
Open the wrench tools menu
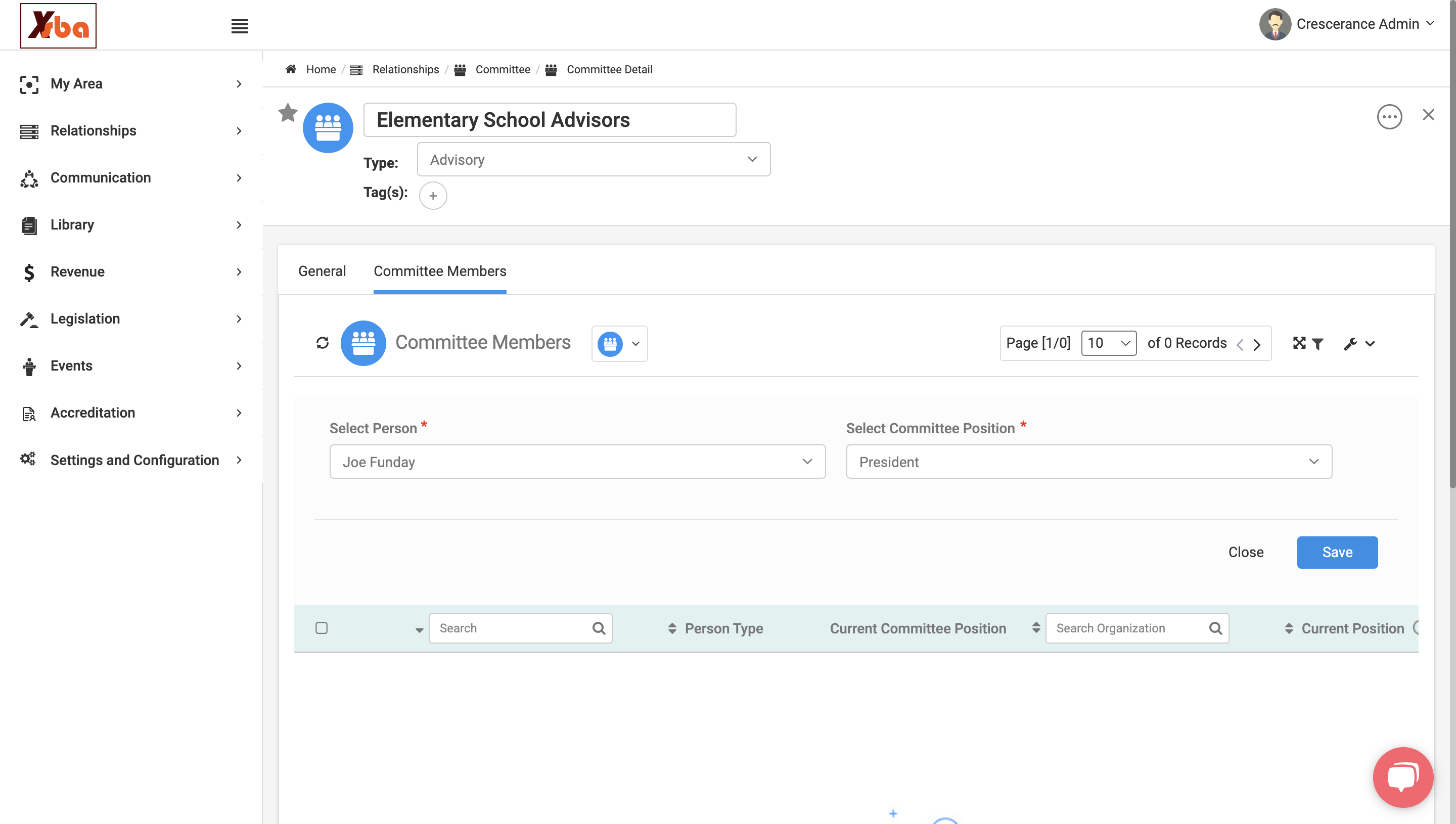pyautogui.click(x=1358, y=344)
